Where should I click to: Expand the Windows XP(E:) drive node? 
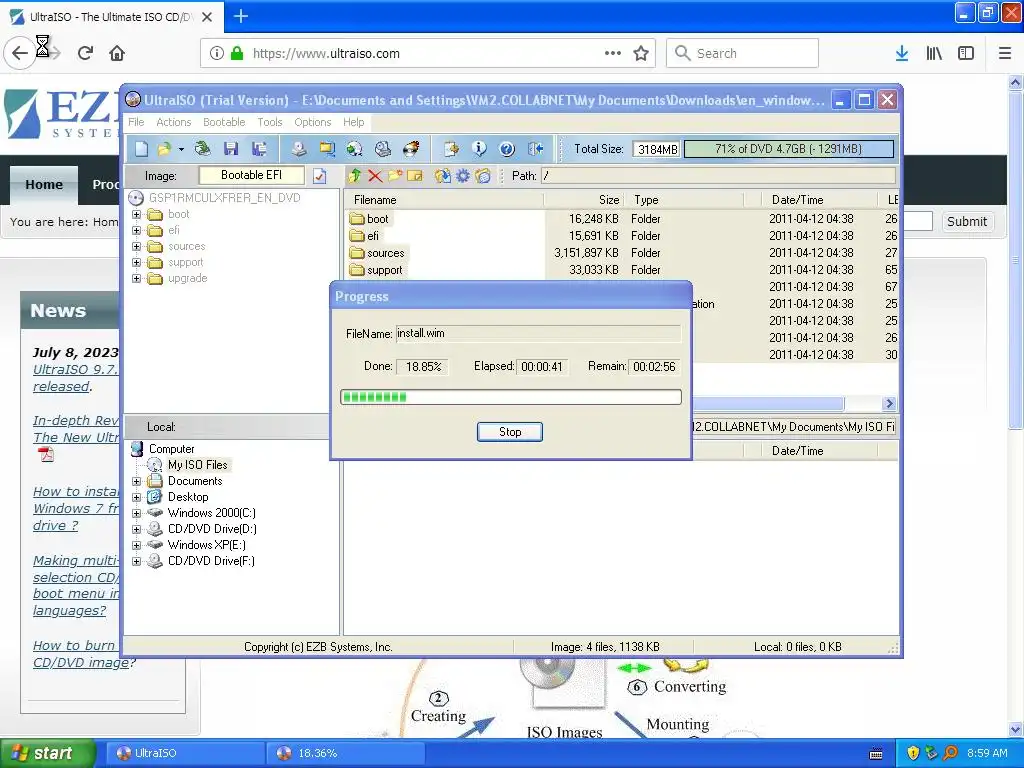pyautogui.click(x=136, y=545)
